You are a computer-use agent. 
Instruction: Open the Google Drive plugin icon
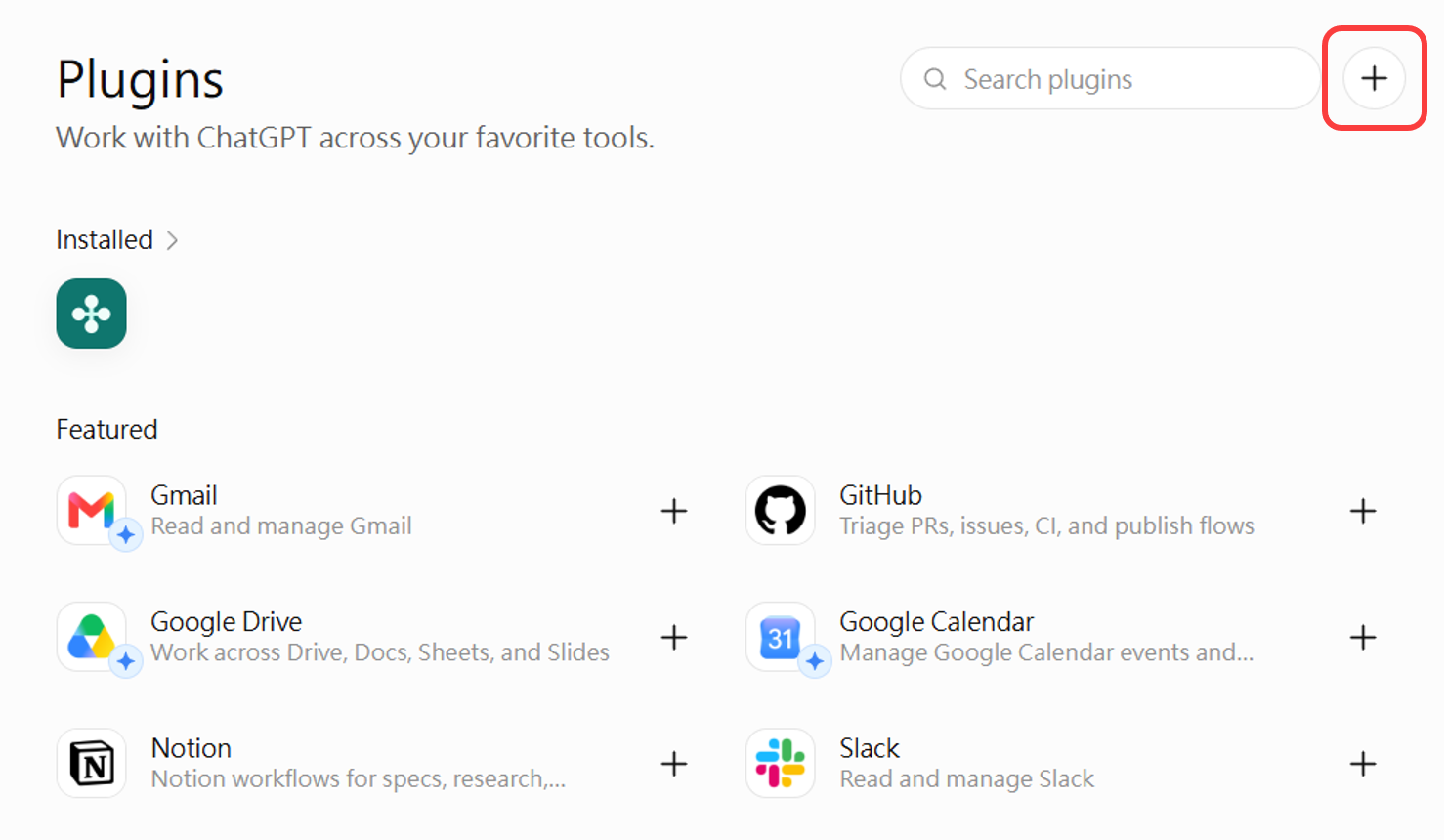(92, 637)
